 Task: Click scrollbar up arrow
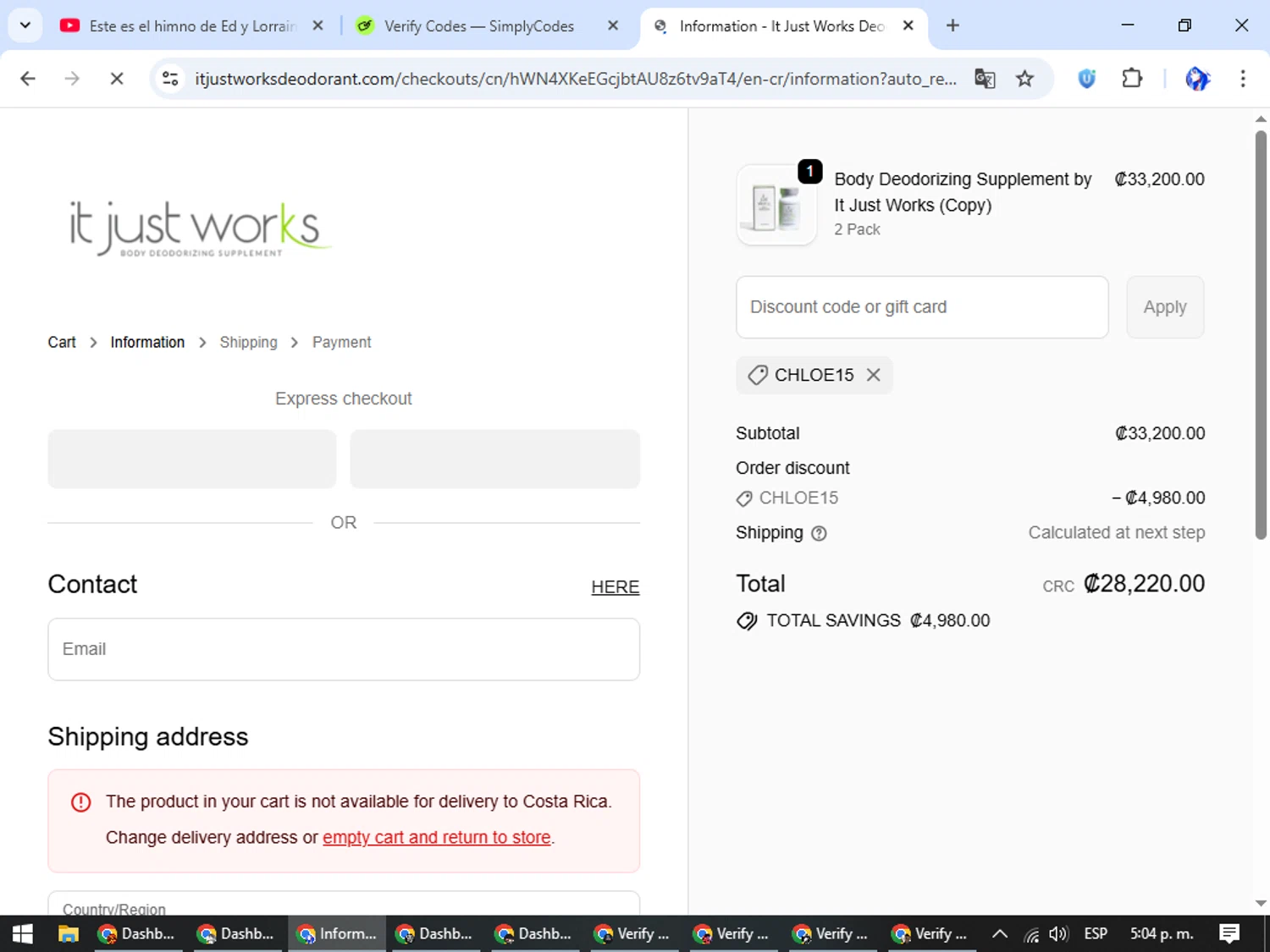point(1261,119)
